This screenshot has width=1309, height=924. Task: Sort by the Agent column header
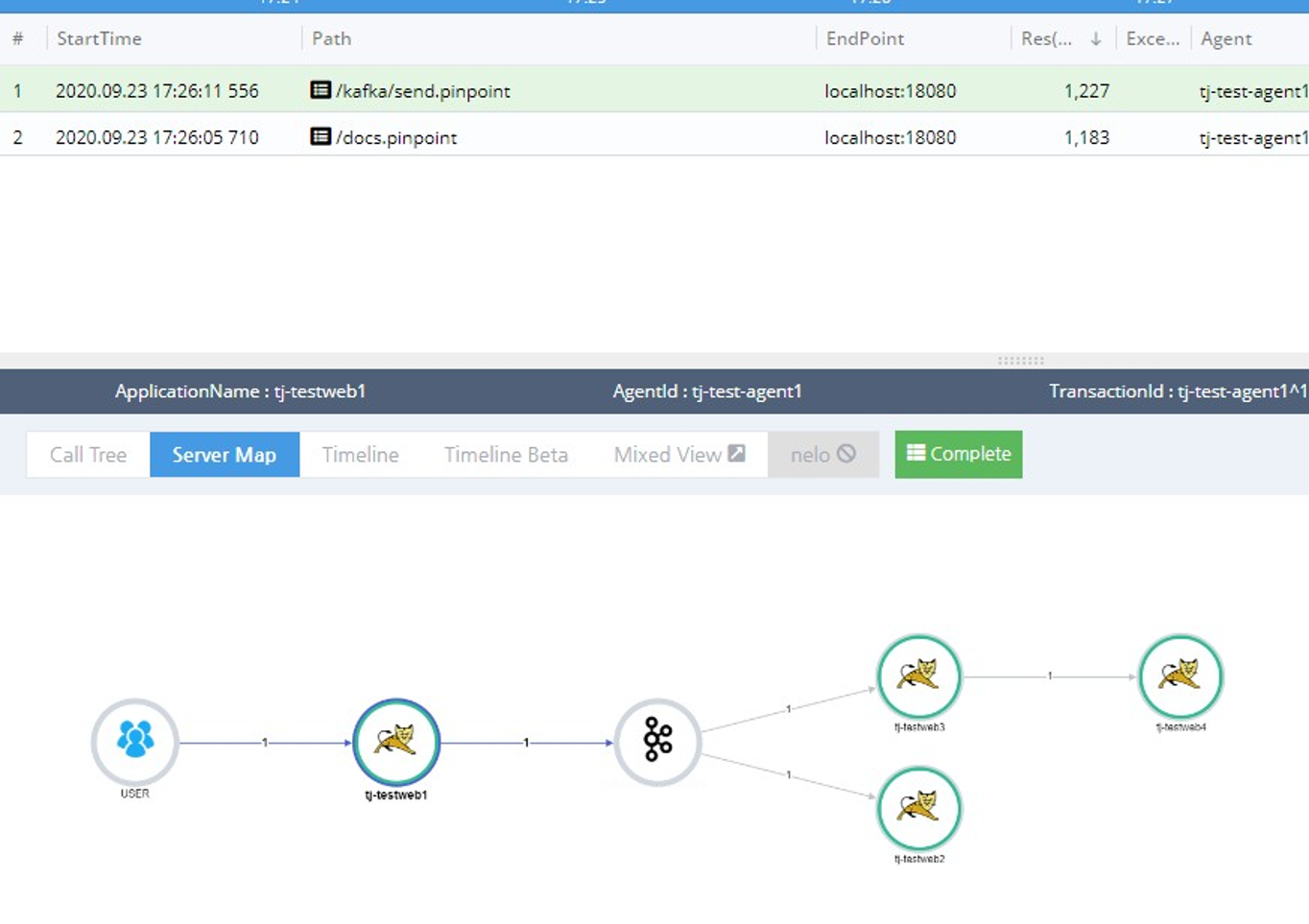[1226, 38]
